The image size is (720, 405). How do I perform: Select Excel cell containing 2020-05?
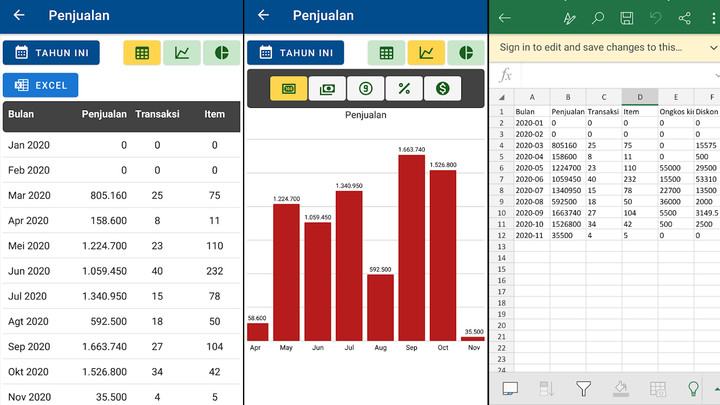click(x=532, y=168)
